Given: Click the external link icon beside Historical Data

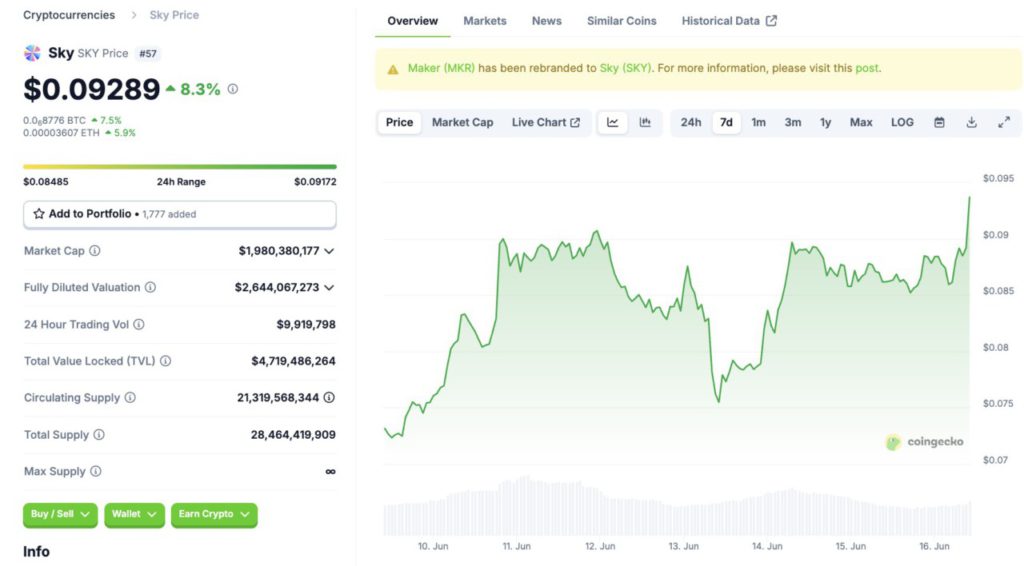Looking at the screenshot, I should [771, 21].
